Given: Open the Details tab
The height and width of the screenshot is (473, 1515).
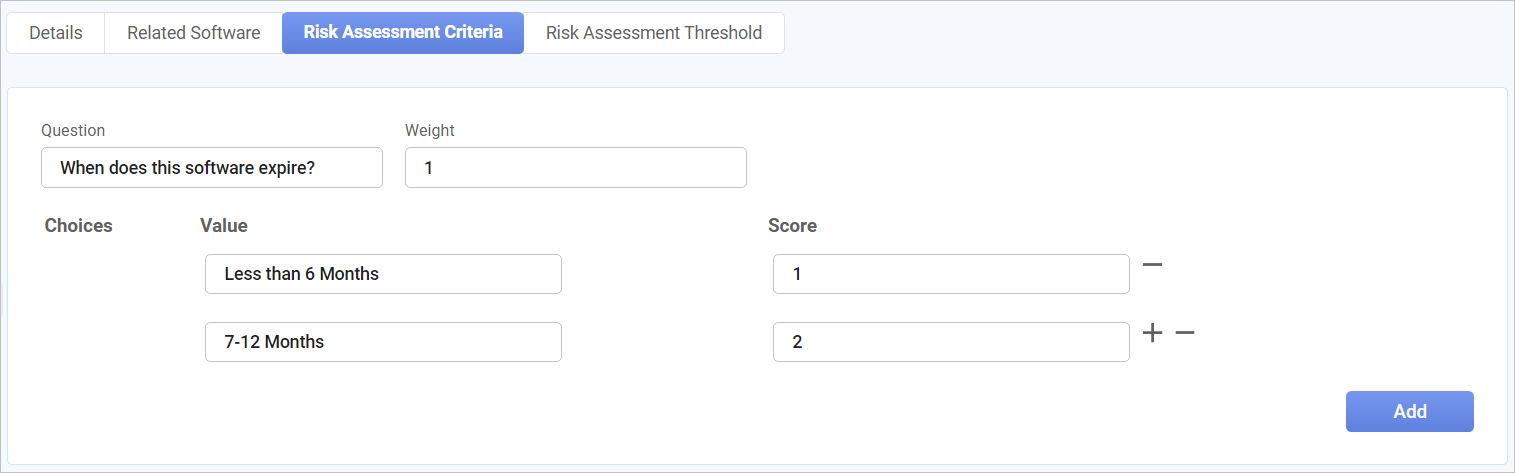Looking at the screenshot, I should tap(56, 33).
